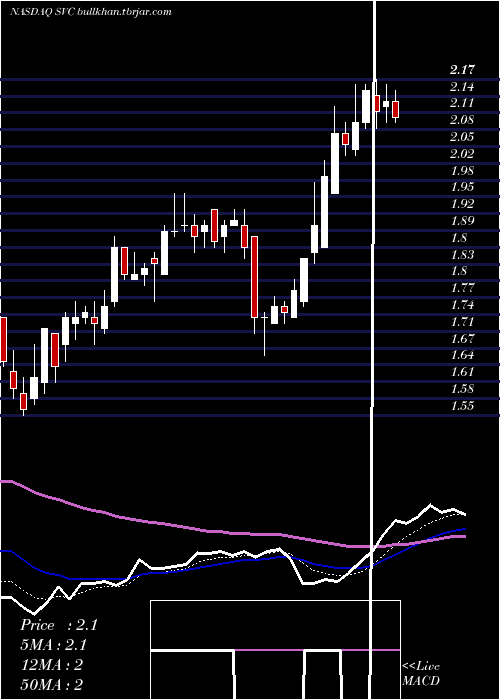The width and height of the screenshot is (500, 700).
Task: Click the 2.08 price axis label
Action: (462, 120)
